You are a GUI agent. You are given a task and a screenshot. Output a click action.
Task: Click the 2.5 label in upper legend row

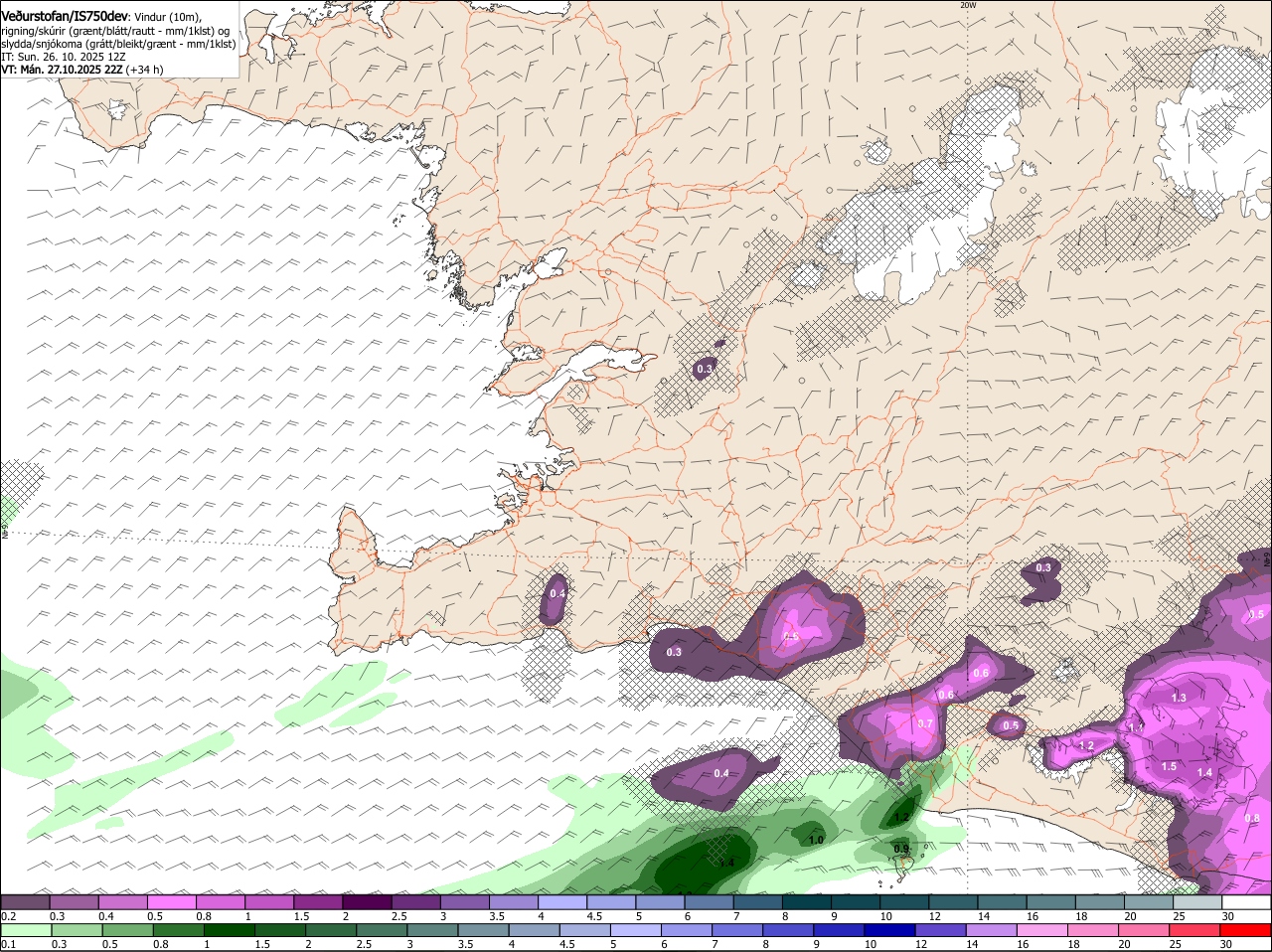click(x=398, y=916)
